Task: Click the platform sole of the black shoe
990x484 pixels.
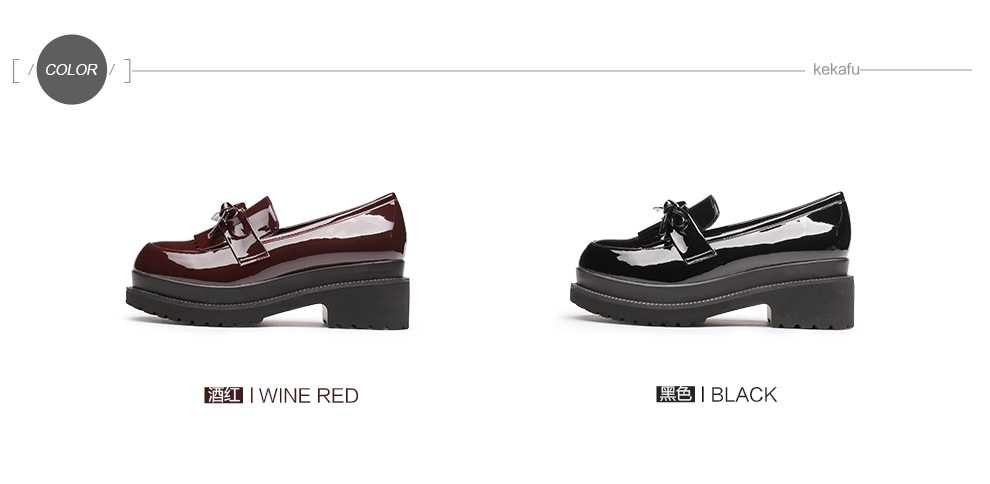Action: 712,295
